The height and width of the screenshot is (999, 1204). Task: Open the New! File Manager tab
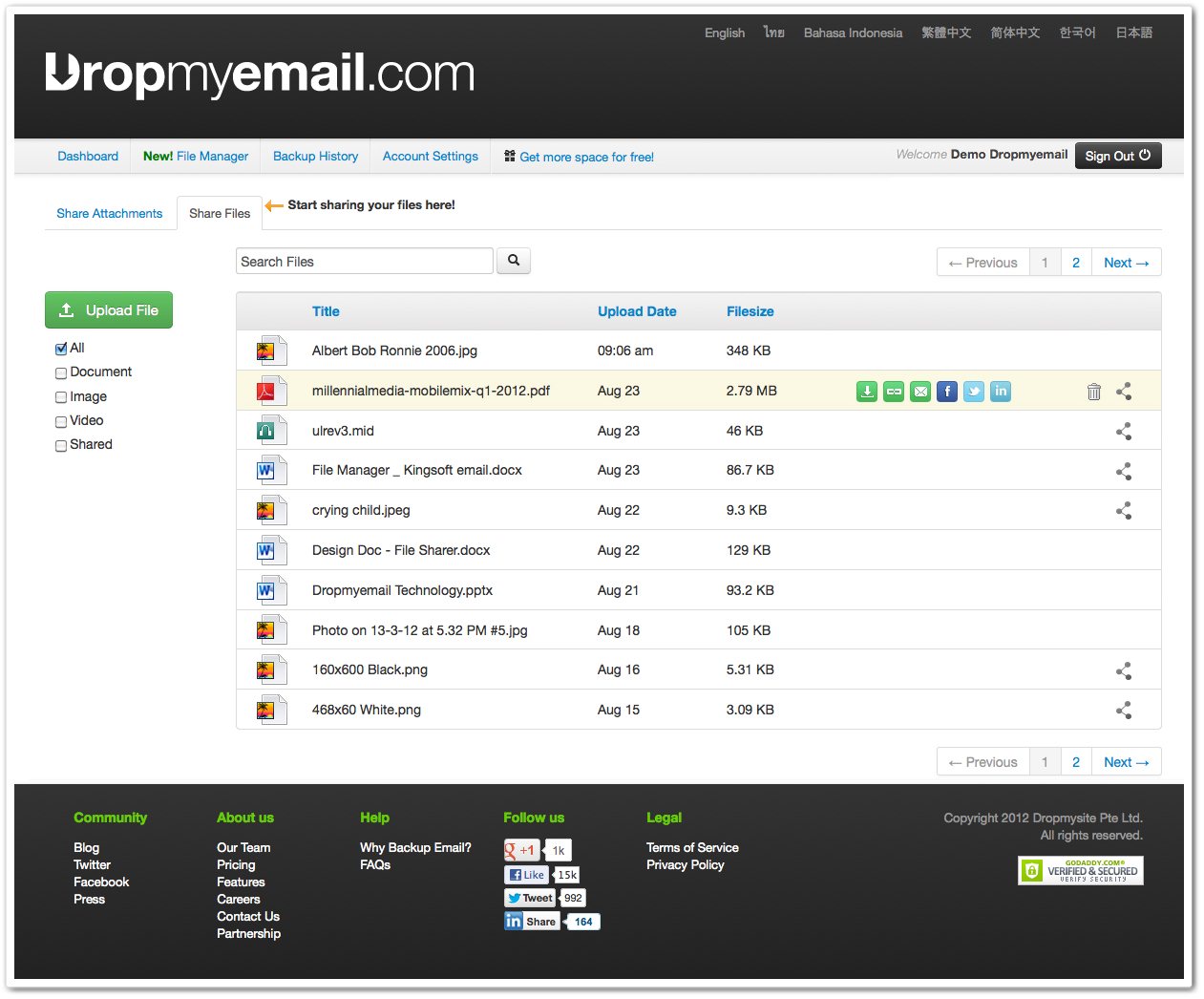point(196,157)
